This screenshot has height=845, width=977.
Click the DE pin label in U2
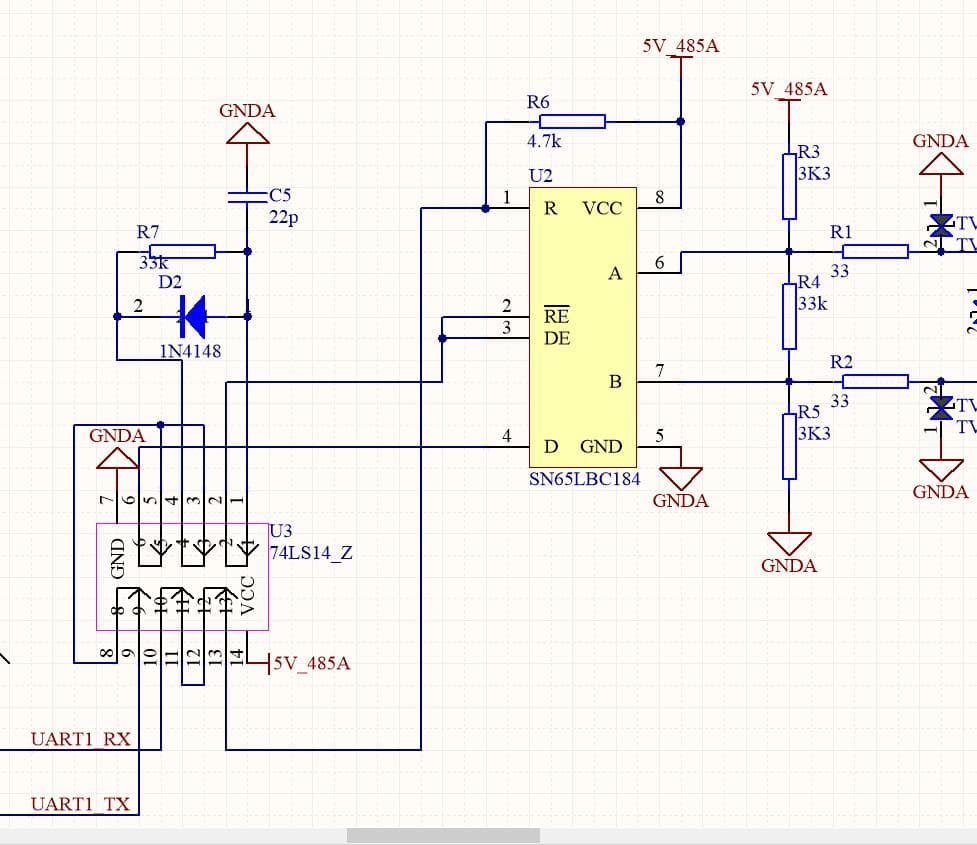556,338
